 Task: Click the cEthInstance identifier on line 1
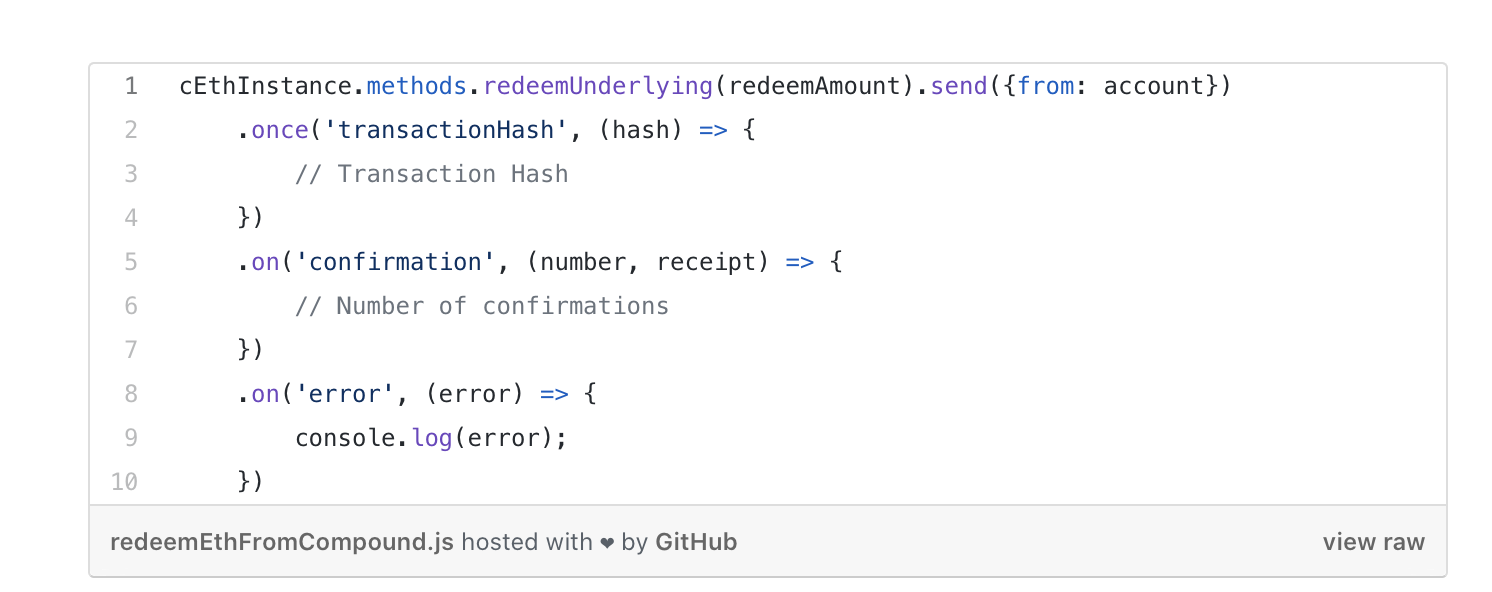point(266,86)
